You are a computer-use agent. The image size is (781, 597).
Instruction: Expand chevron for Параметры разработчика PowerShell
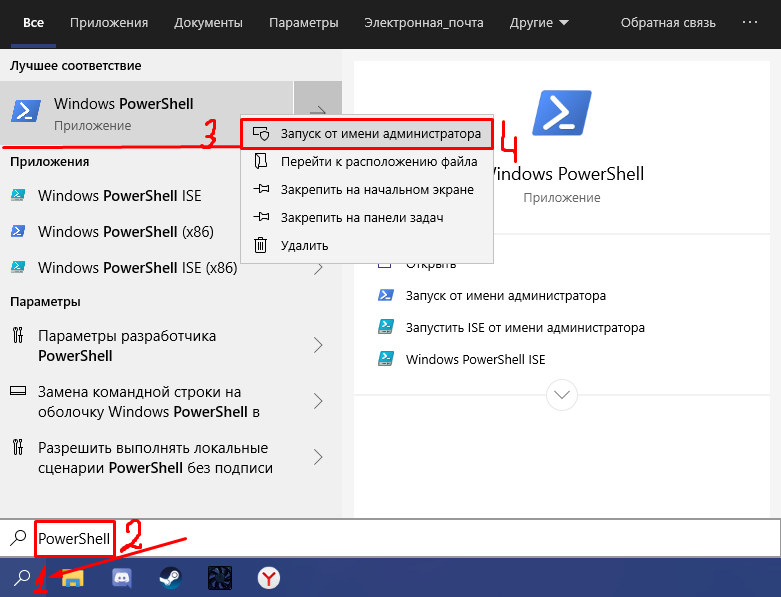coord(318,345)
